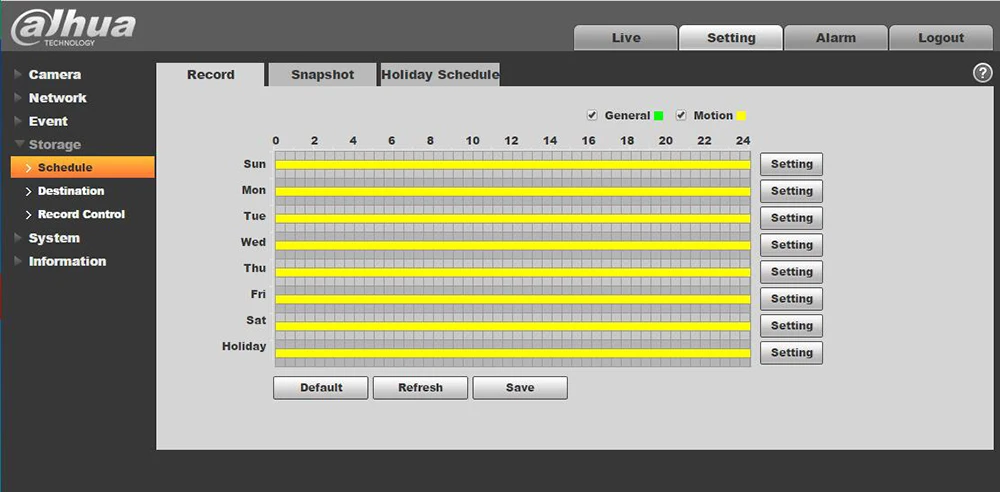This screenshot has width=1000, height=492.
Task: Click the green General color swatch
Action: (659, 116)
